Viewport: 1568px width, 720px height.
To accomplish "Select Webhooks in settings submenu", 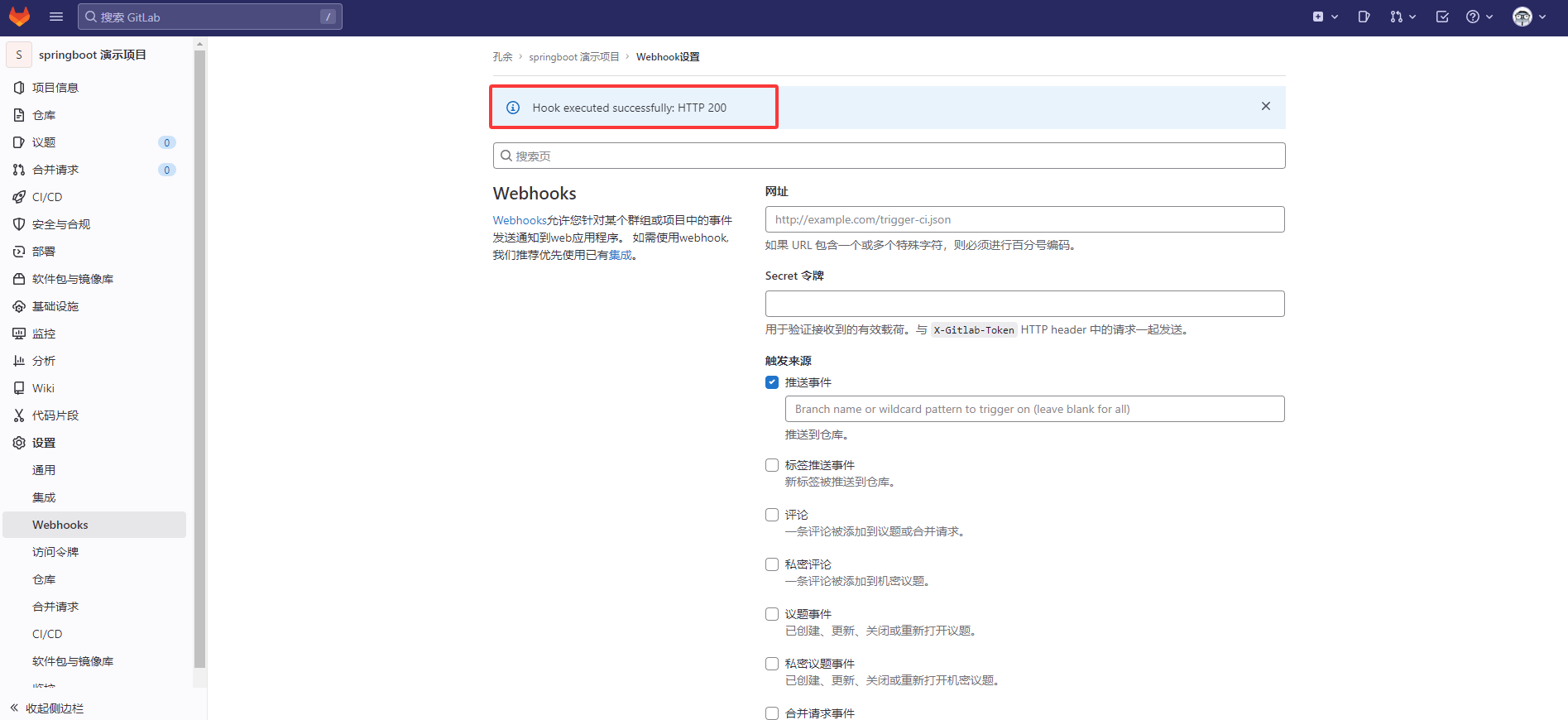I will [60, 525].
